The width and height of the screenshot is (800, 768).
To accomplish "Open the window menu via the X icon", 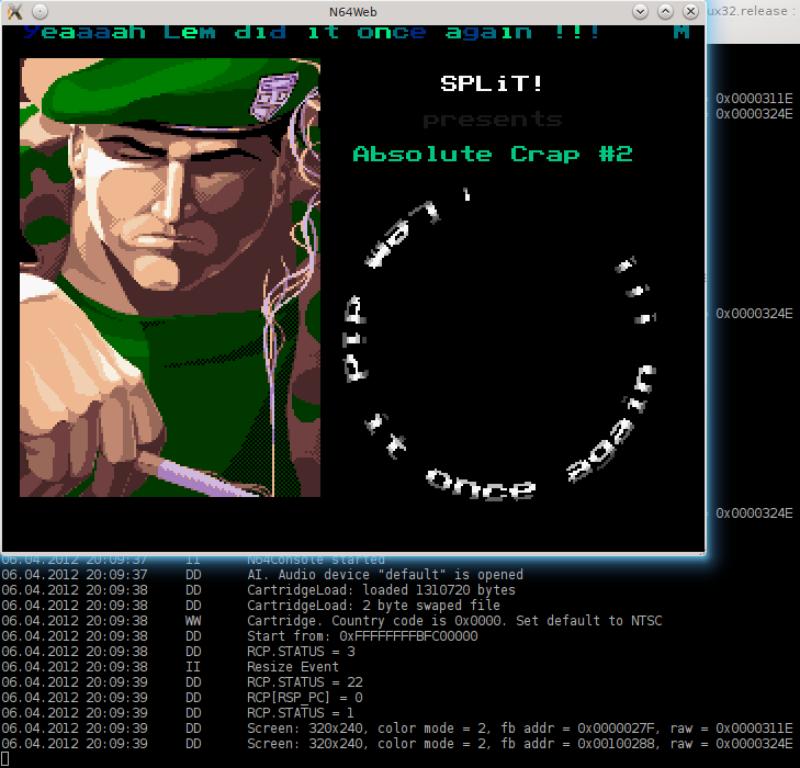I will [15, 11].
